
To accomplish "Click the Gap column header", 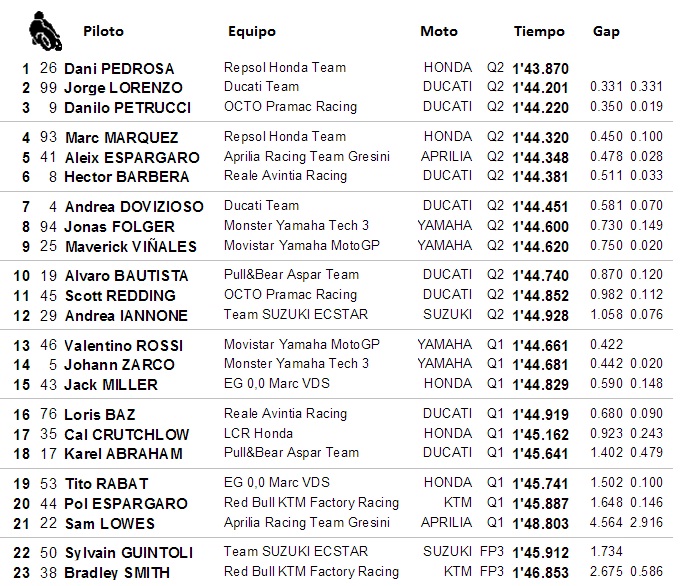I will coord(606,32).
